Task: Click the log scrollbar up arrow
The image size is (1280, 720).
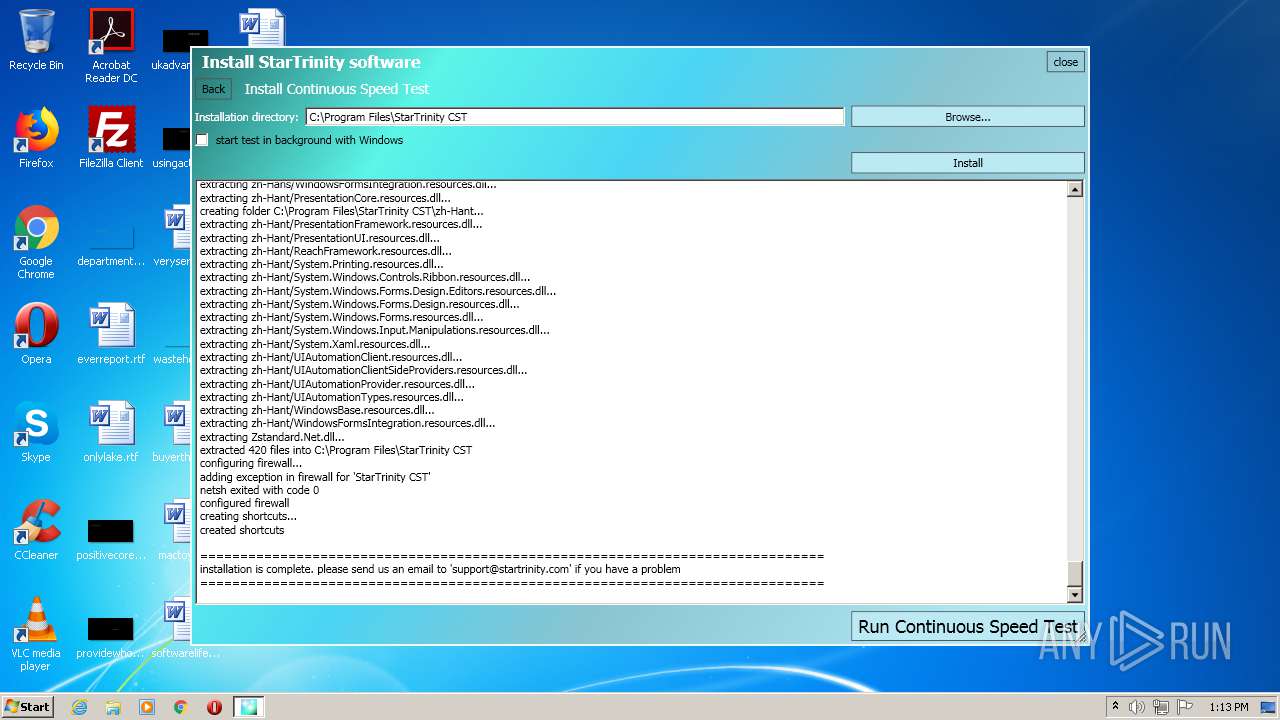Action: tap(1075, 189)
